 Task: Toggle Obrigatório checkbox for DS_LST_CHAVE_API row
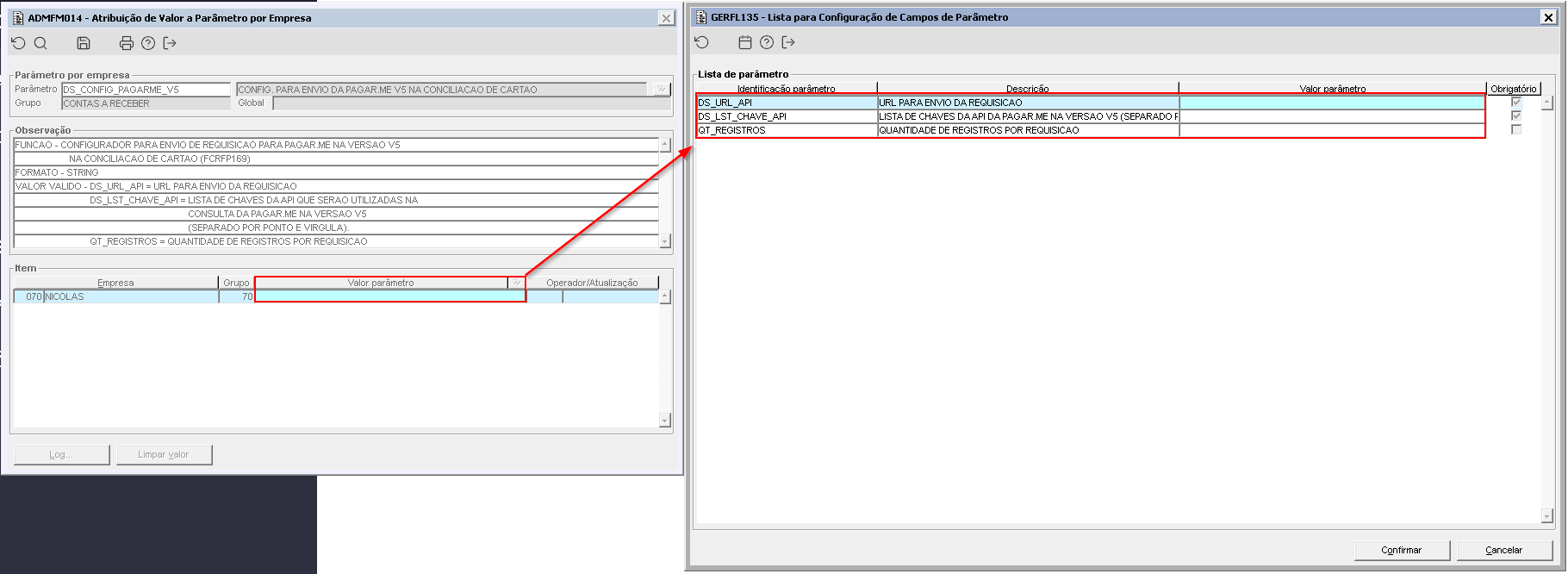[1516, 116]
